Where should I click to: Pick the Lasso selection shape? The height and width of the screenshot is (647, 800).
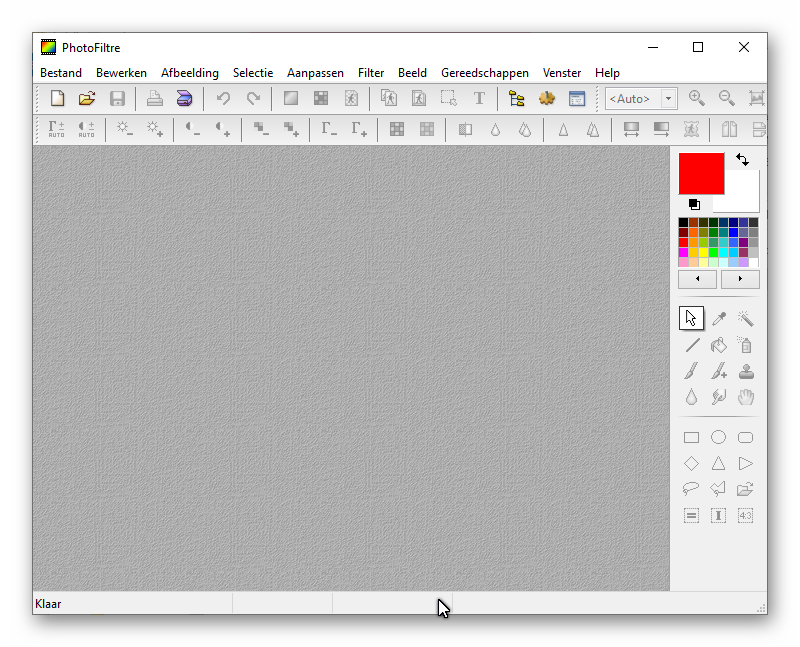coord(691,489)
